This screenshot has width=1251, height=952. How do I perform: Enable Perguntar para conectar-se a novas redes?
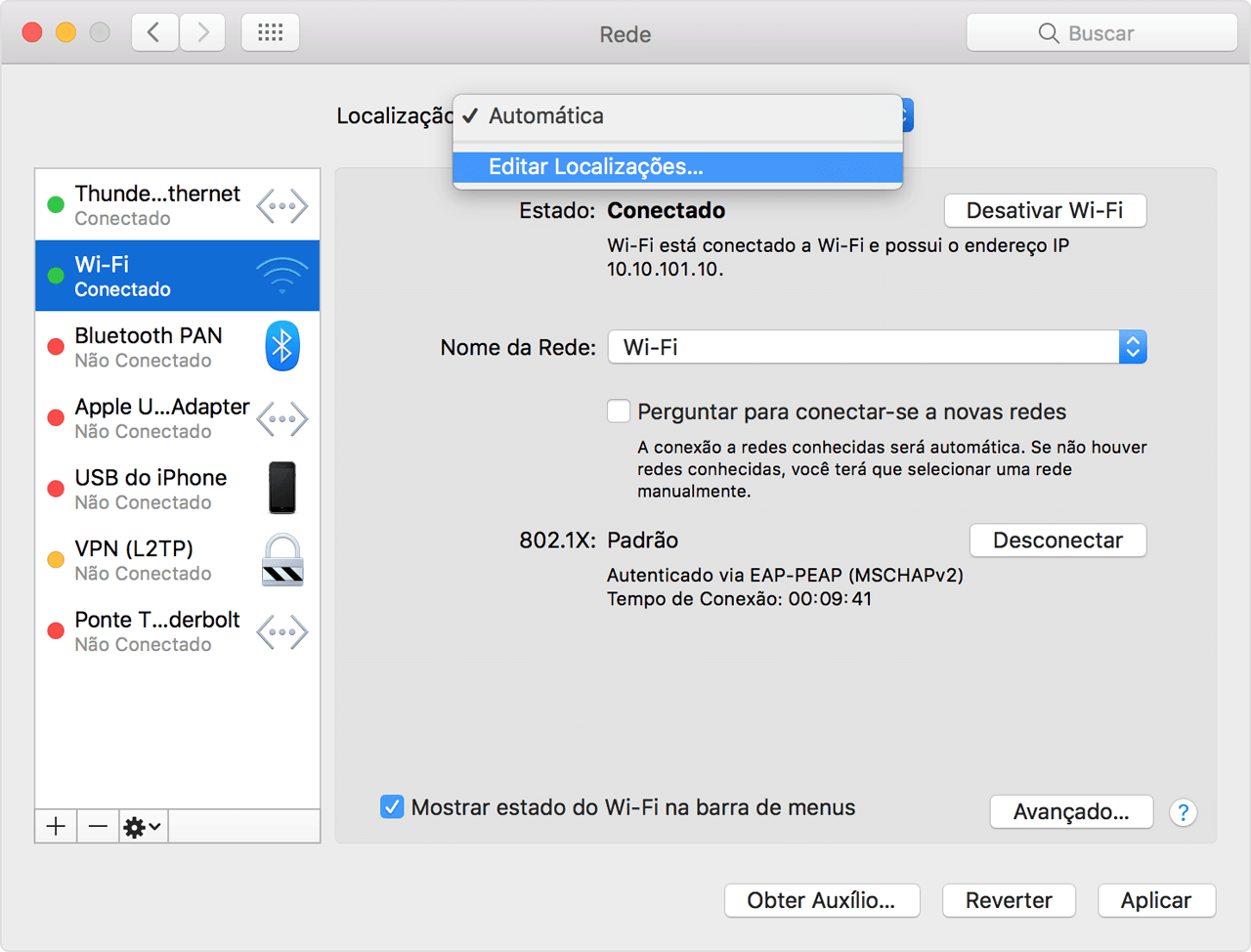coord(619,411)
